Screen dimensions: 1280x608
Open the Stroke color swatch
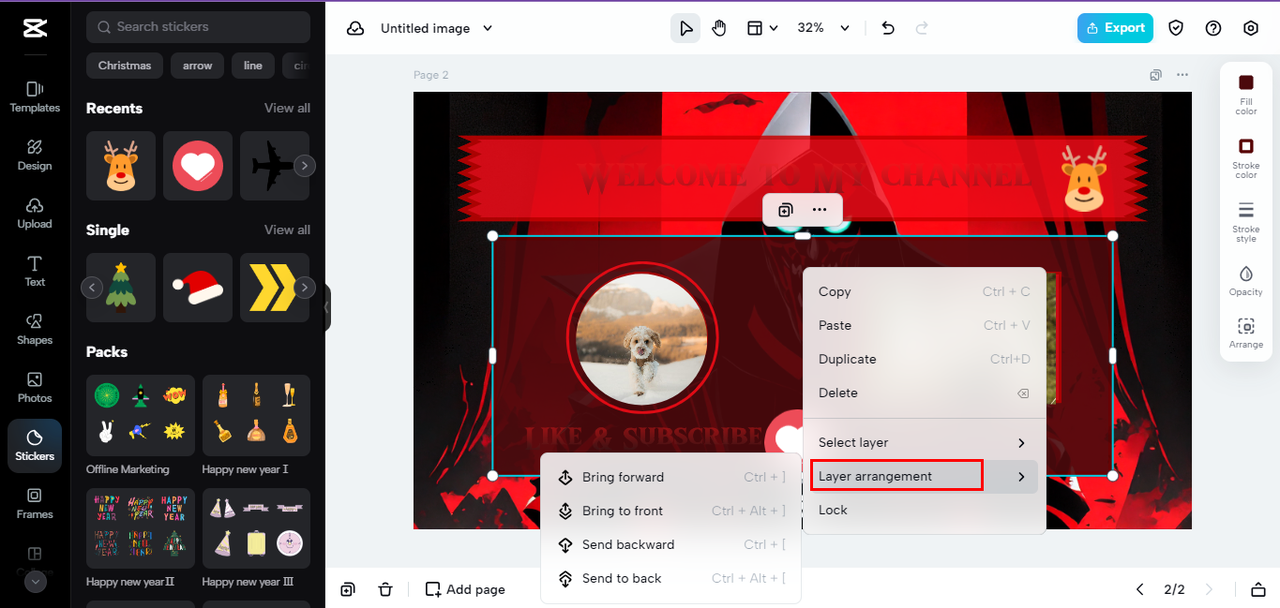1246,157
